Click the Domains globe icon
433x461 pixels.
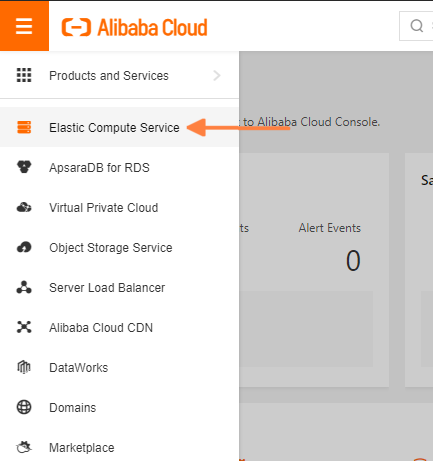click(x=24, y=407)
